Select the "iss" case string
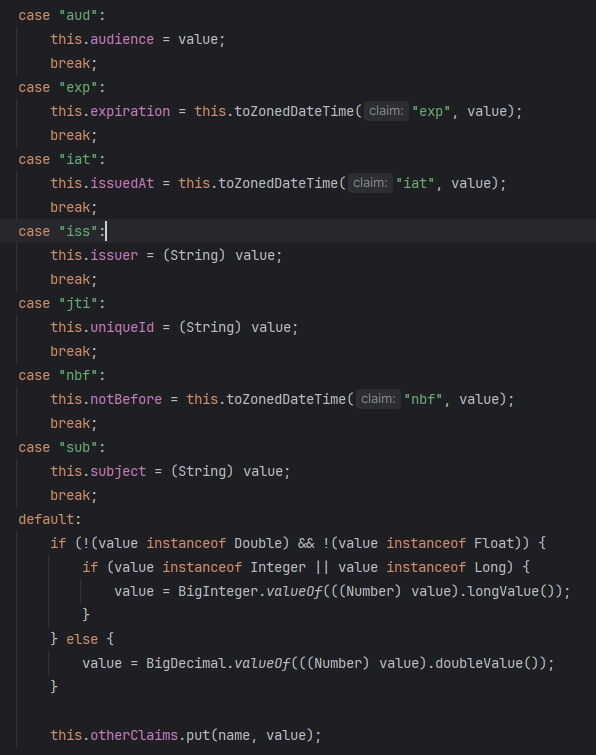This screenshot has width=596, height=755. (78, 232)
